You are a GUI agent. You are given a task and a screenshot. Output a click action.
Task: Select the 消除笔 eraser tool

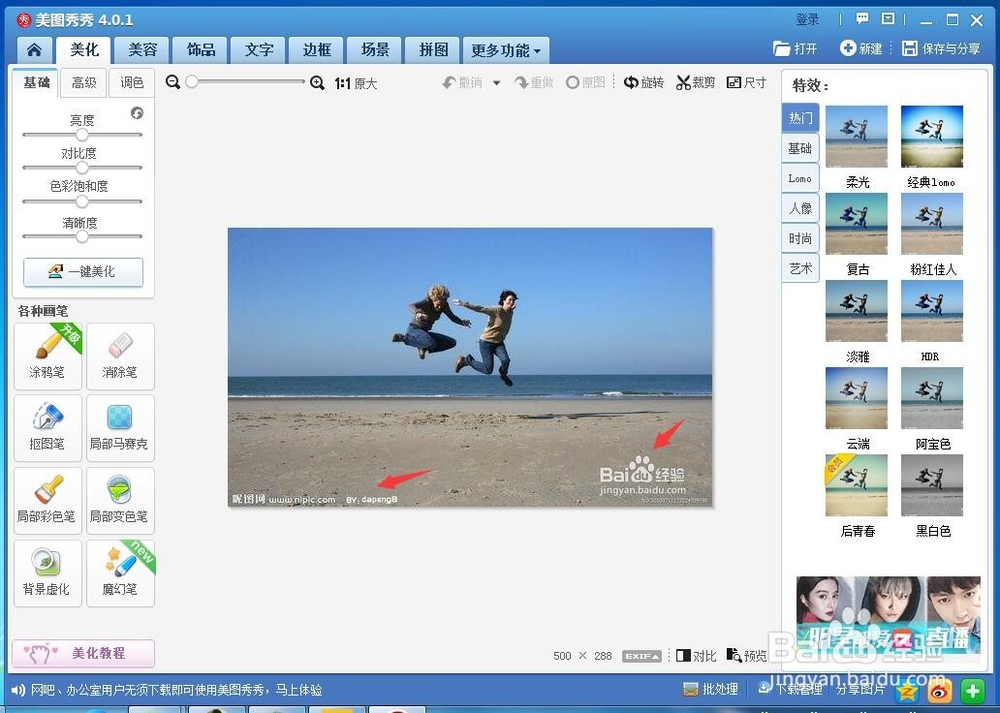[x=120, y=356]
